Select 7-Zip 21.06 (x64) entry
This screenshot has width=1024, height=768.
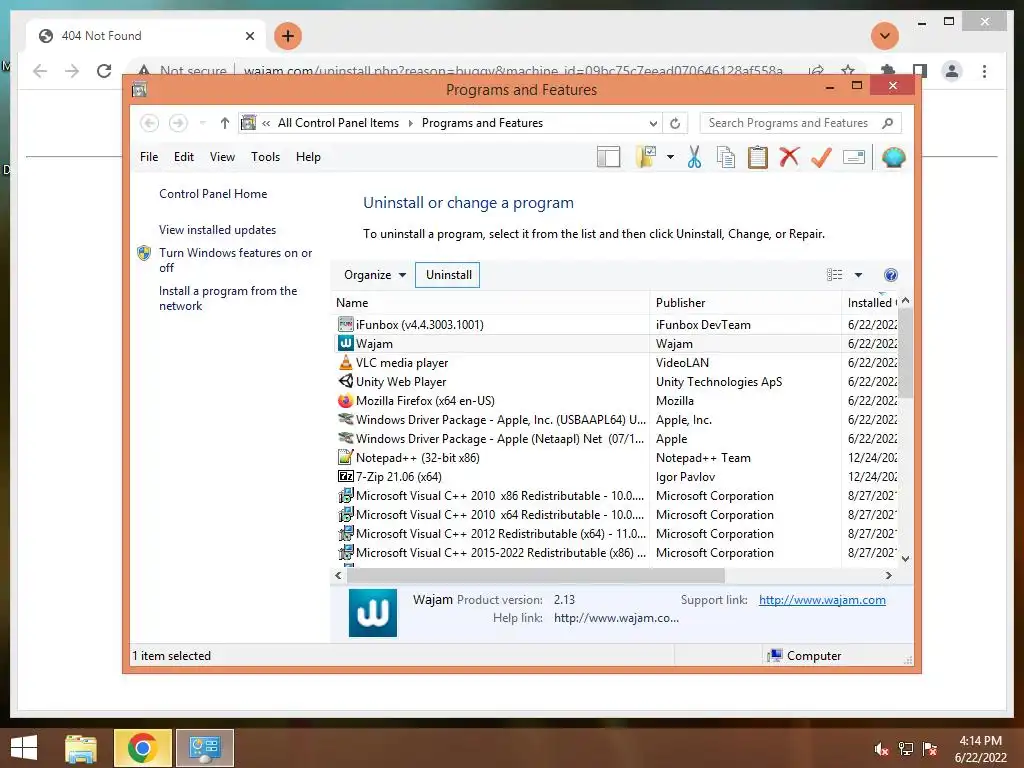click(615, 477)
